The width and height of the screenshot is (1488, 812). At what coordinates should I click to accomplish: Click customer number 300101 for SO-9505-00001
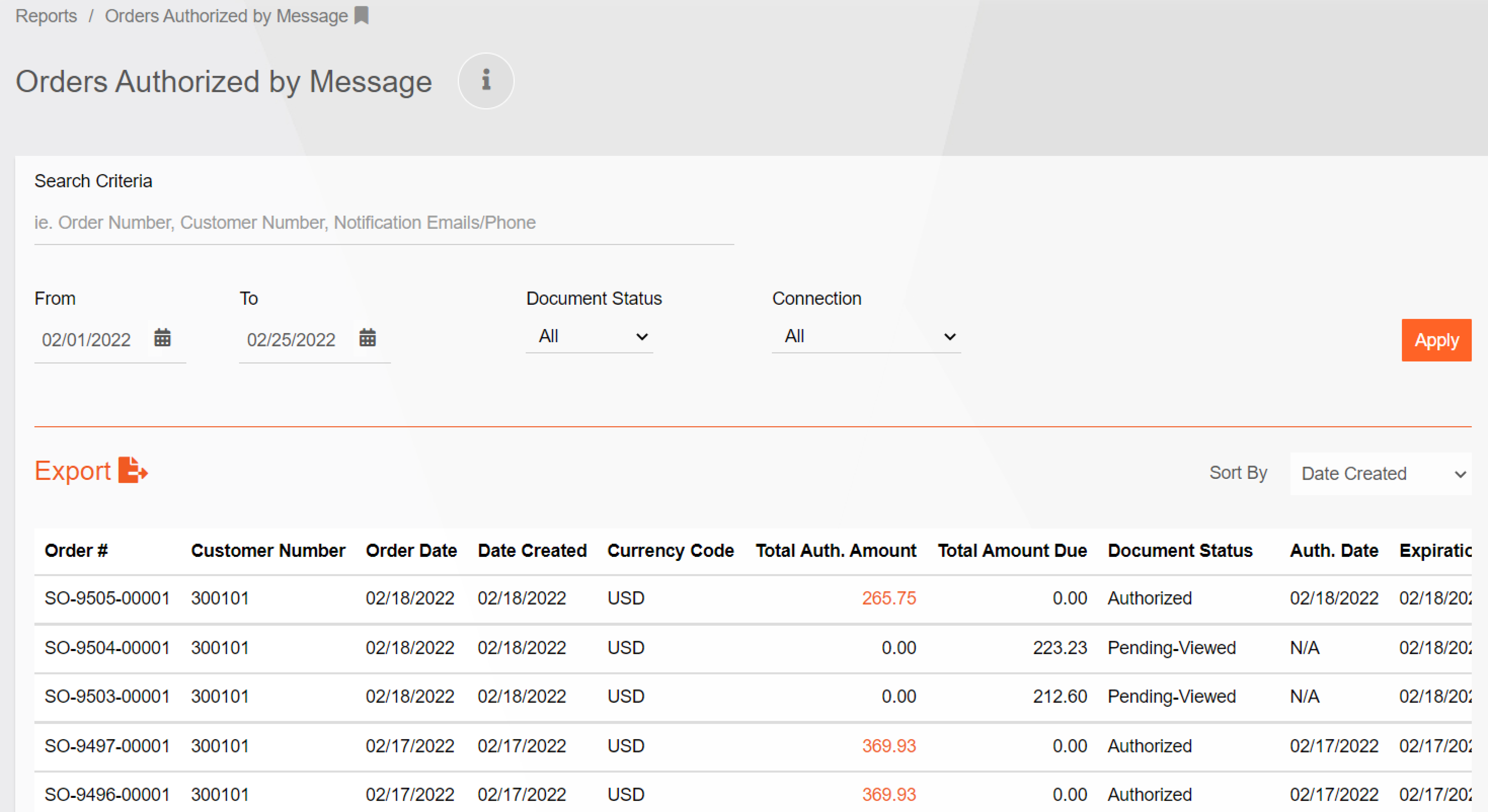tap(220, 598)
